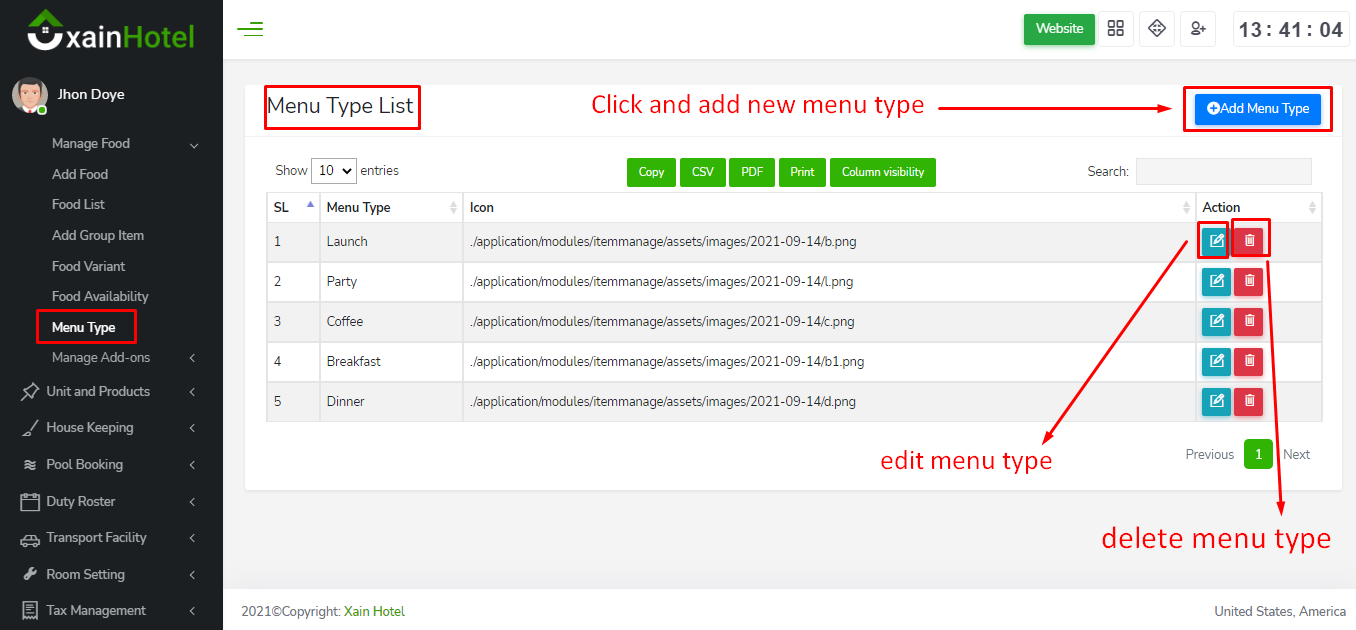The image size is (1356, 630).
Task: Expand the House Keeping sidebar section
Action: click(90, 428)
